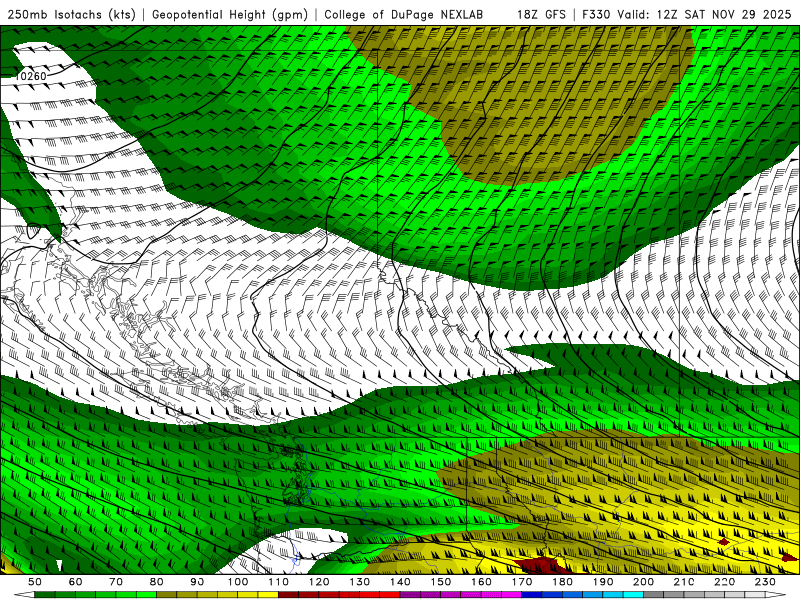This screenshot has height=600, width=800.
Task: Click the 200 value on the colorbar
Action: click(643, 582)
